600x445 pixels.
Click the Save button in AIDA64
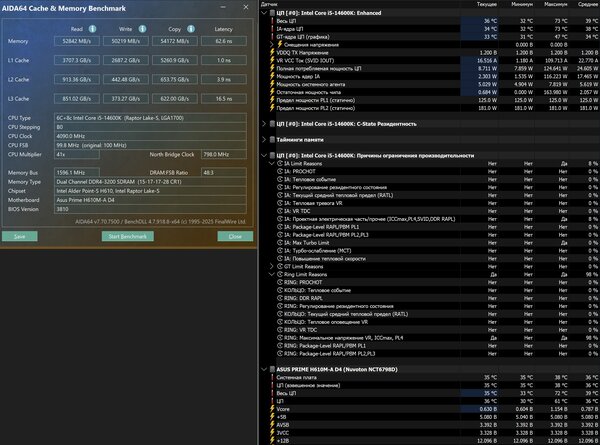tap(20, 236)
